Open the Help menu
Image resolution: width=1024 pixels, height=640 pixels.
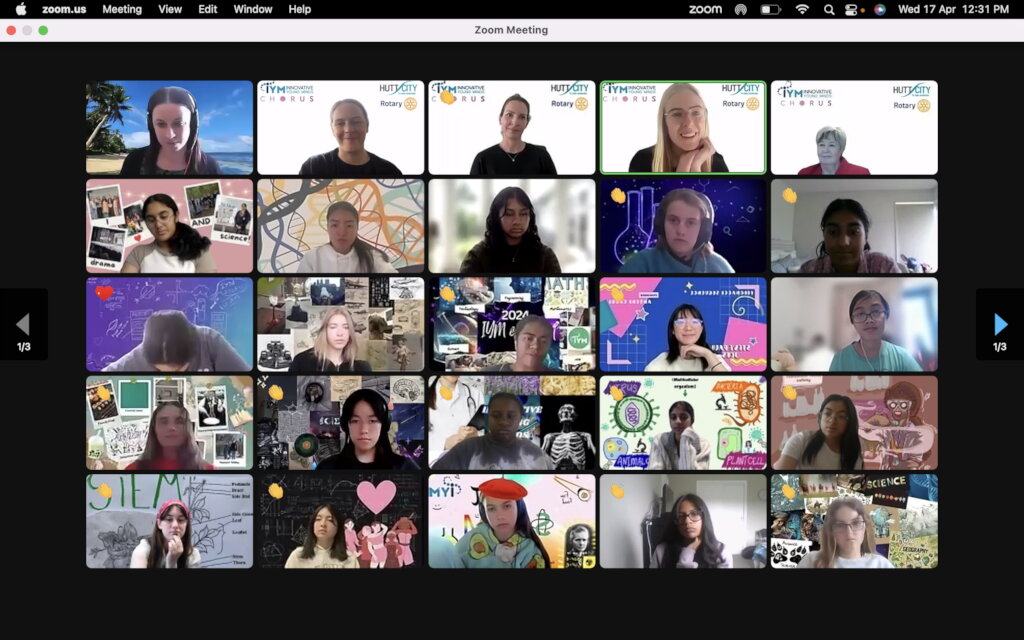[300, 9]
